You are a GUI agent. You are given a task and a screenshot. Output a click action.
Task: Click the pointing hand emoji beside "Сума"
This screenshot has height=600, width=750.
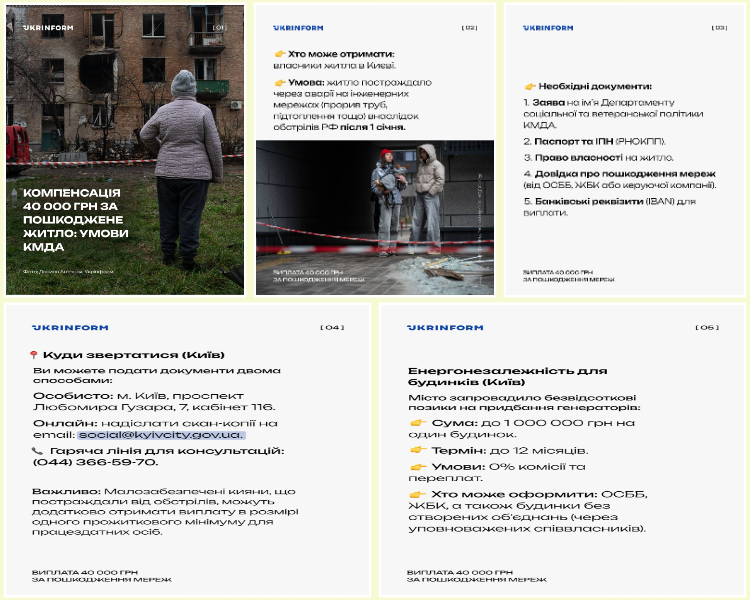pos(418,423)
